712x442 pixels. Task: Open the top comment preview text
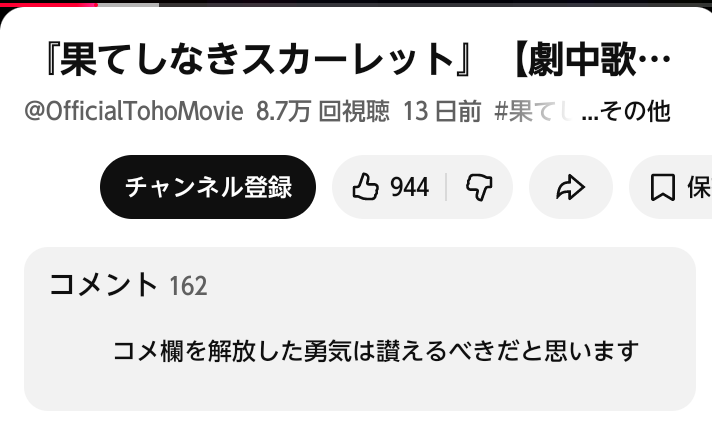[376, 351]
